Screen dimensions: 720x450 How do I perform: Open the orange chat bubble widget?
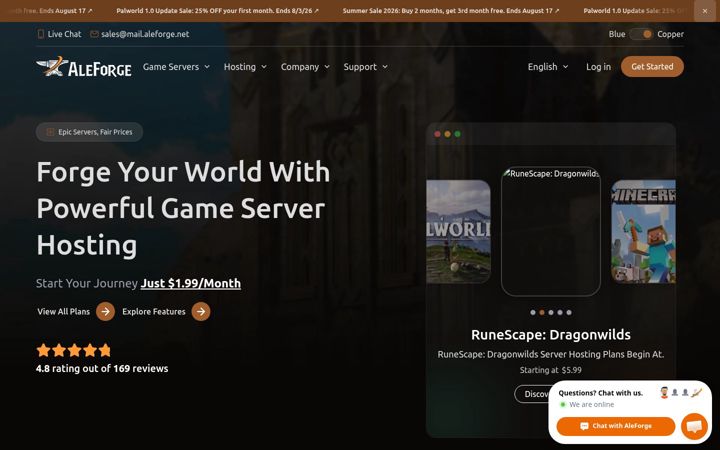[x=694, y=426]
